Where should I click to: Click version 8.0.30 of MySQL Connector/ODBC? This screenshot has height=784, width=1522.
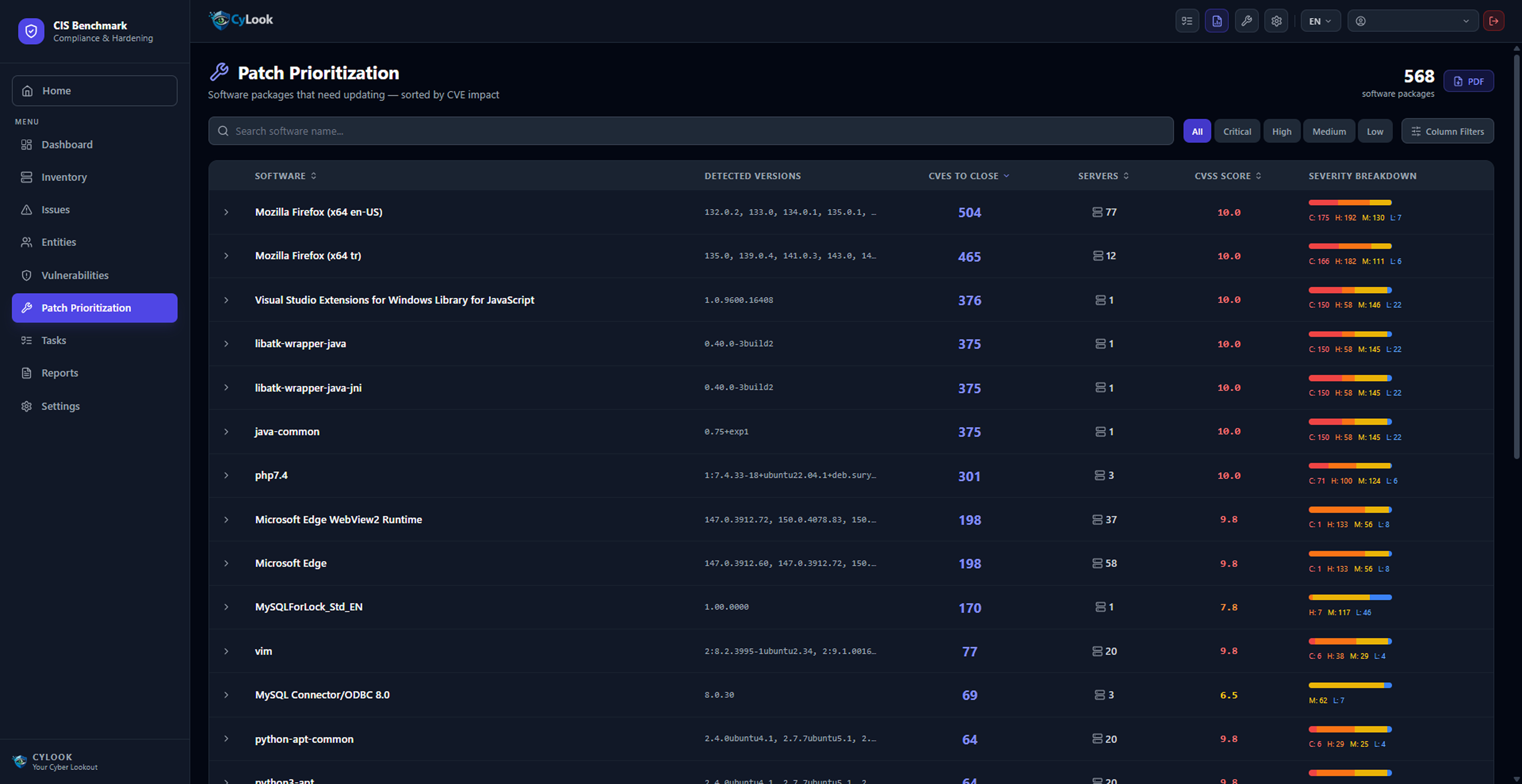[x=719, y=695]
